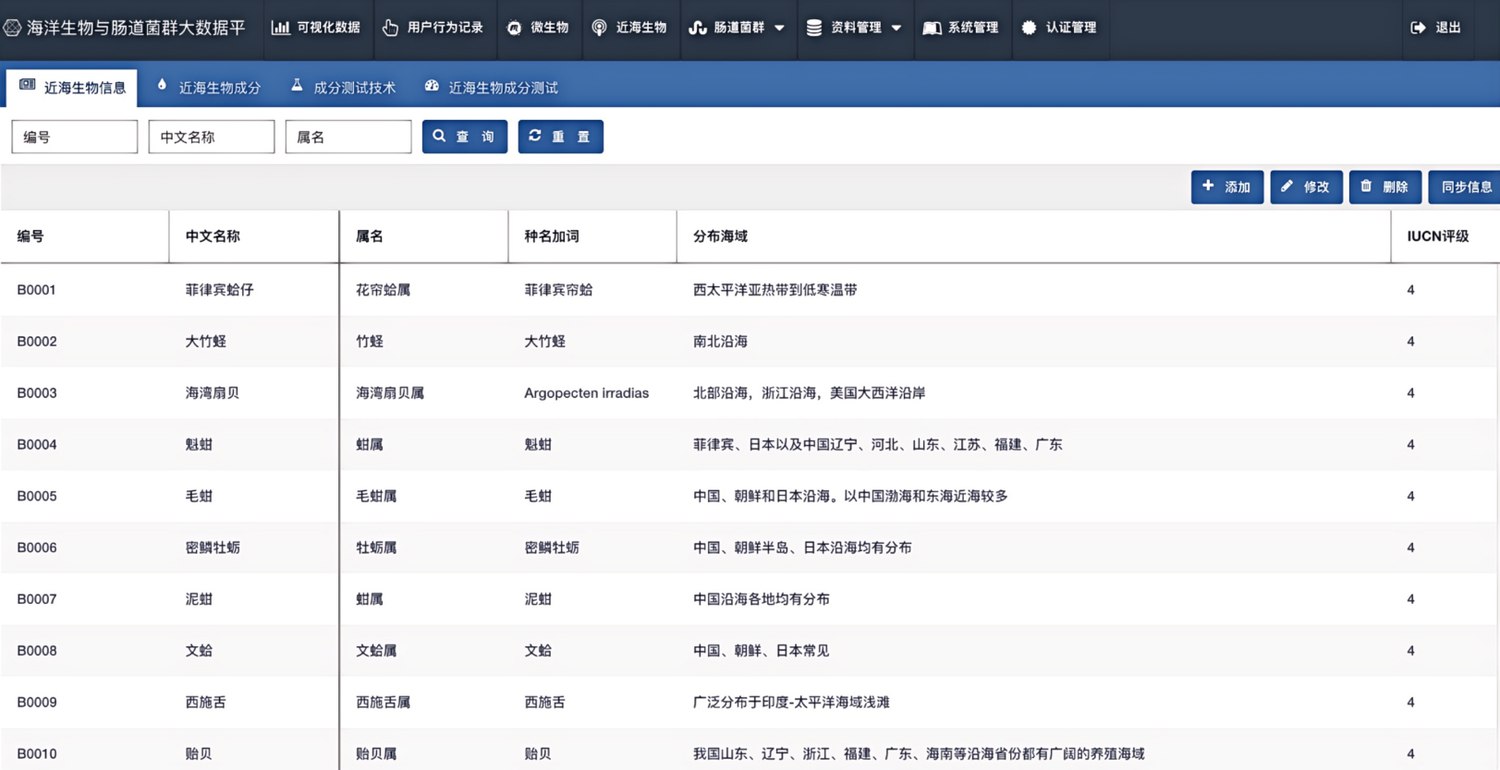Switch to the 近海生物成分测试 tab
Image resolution: width=1500 pixels, height=770 pixels.
(x=491, y=87)
